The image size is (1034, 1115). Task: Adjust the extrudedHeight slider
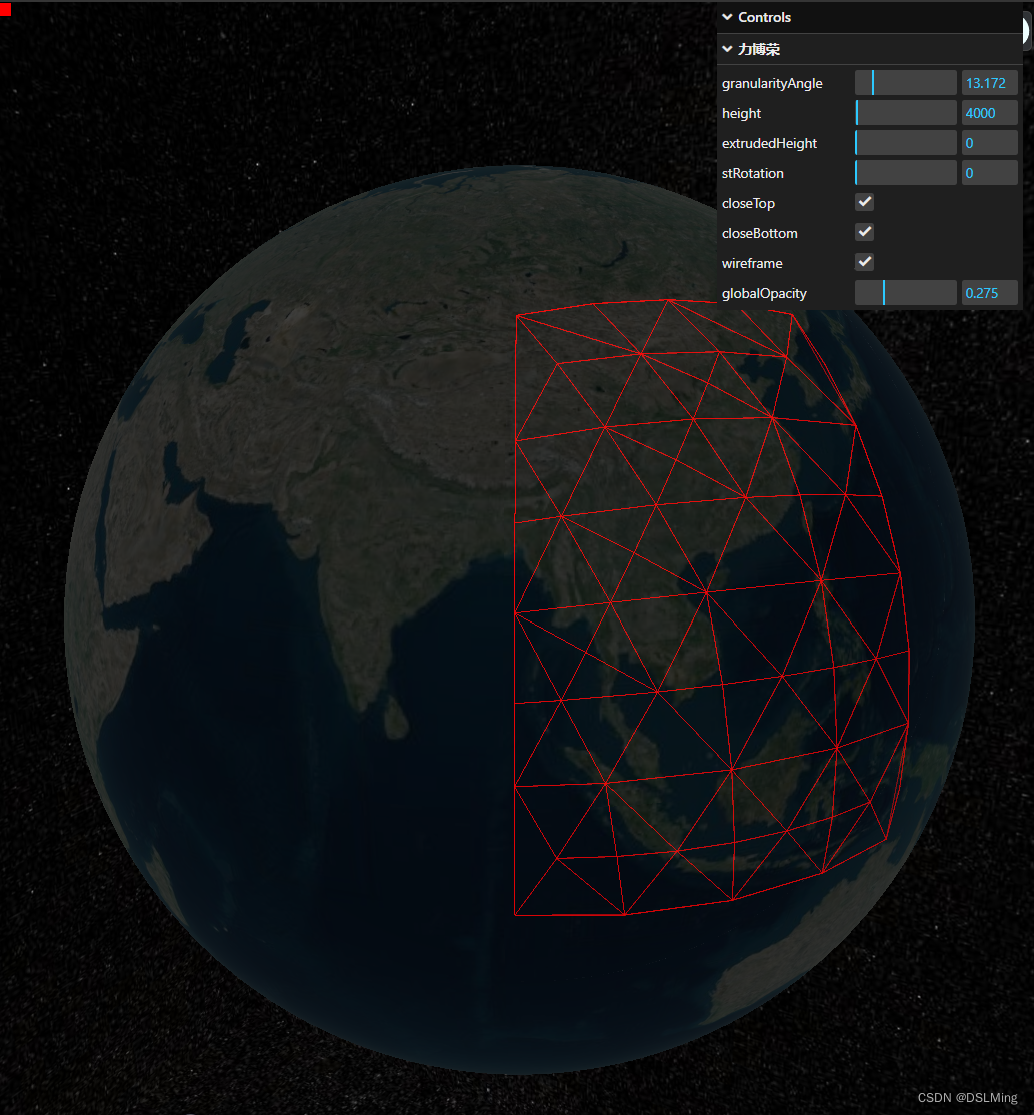point(905,143)
